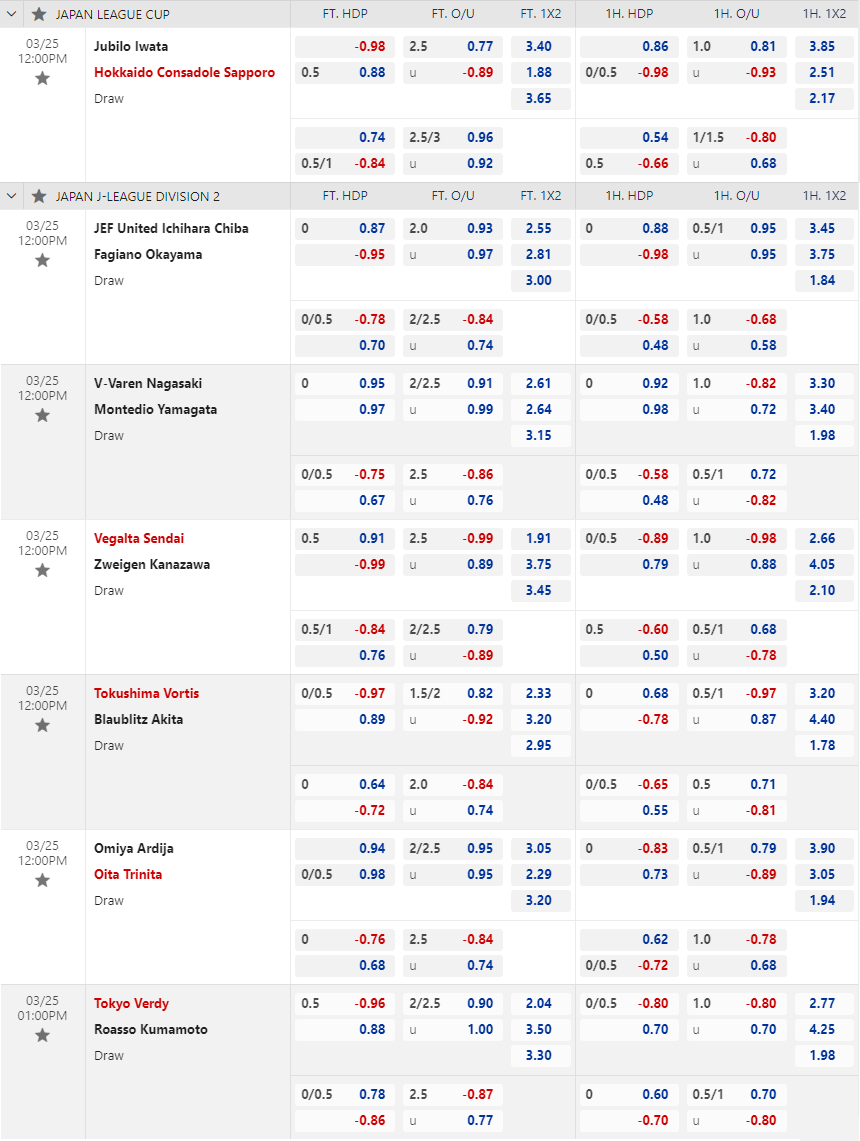Image resolution: width=860 pixels, height=1141 pixels.
Task: Pick Tokyo Verdy match 1H draw odds 1.98
Action: 824,1055
